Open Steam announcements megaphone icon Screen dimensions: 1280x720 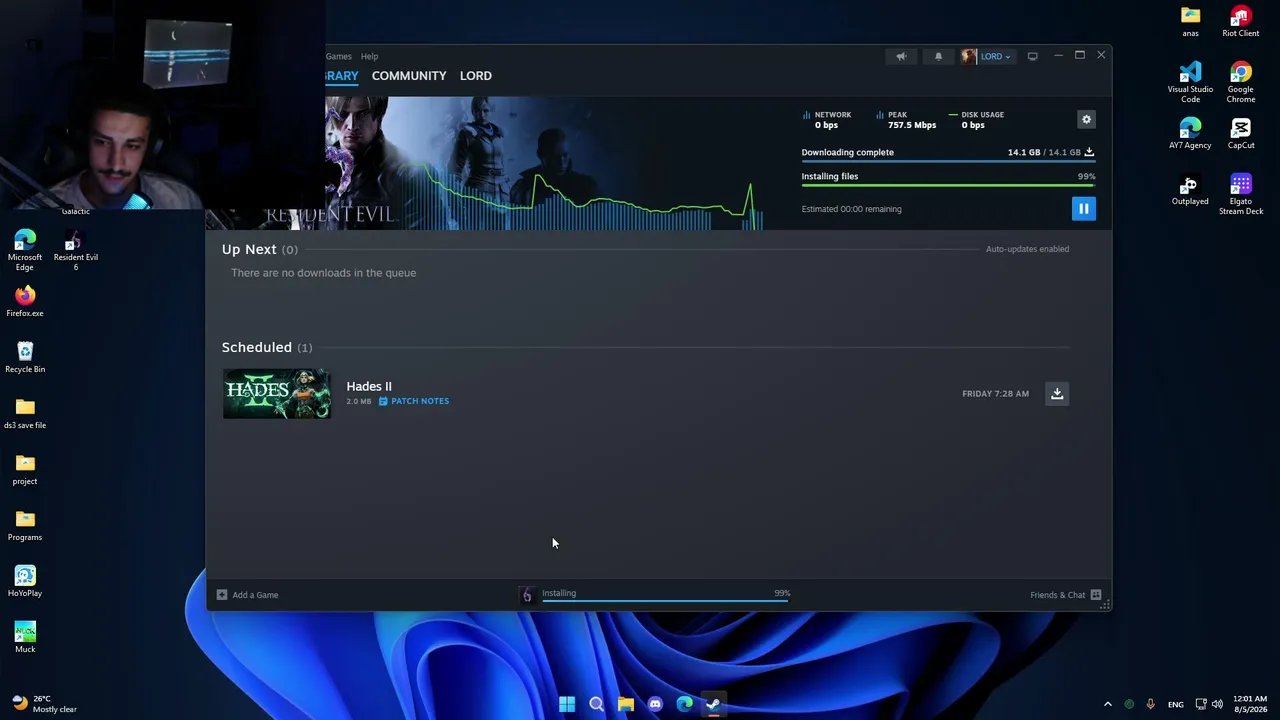901,56
